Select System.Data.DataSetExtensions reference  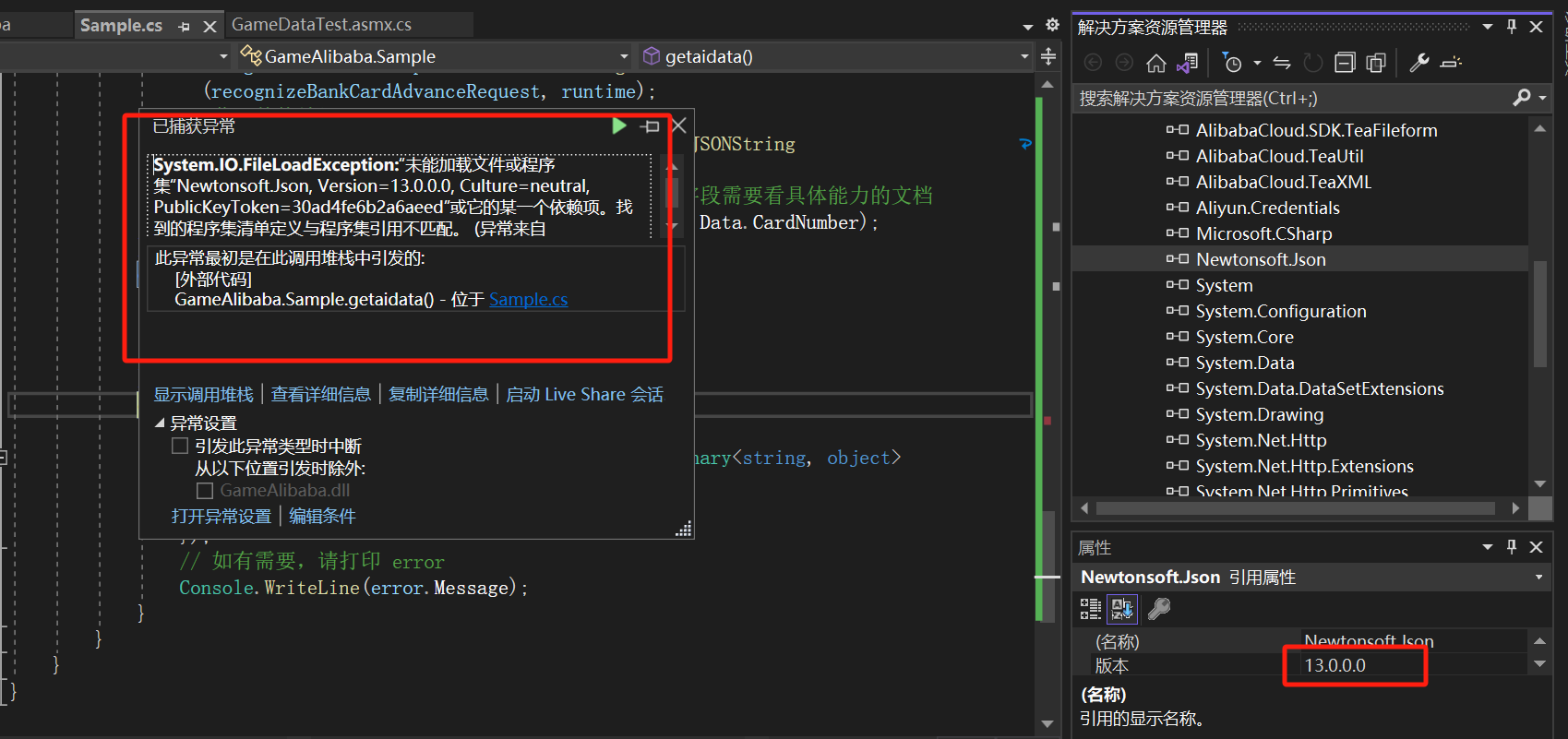click(x=1320, y=388)
